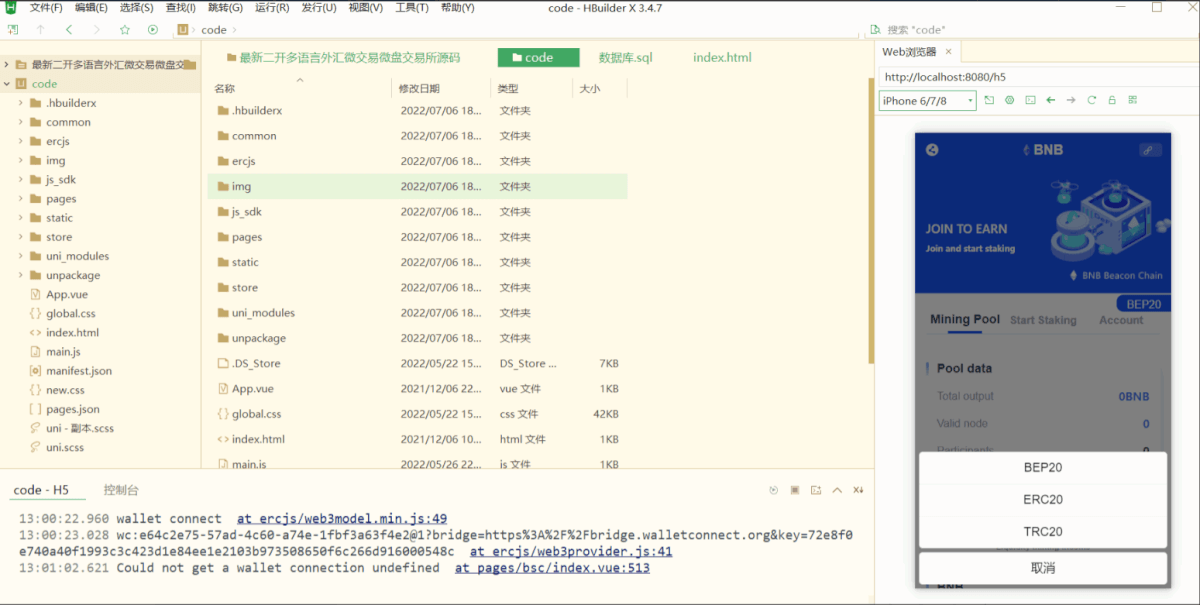Open the 帮助(Y) menu
The width and height of the screenshot is (1200, 605).
coord(458,8)
